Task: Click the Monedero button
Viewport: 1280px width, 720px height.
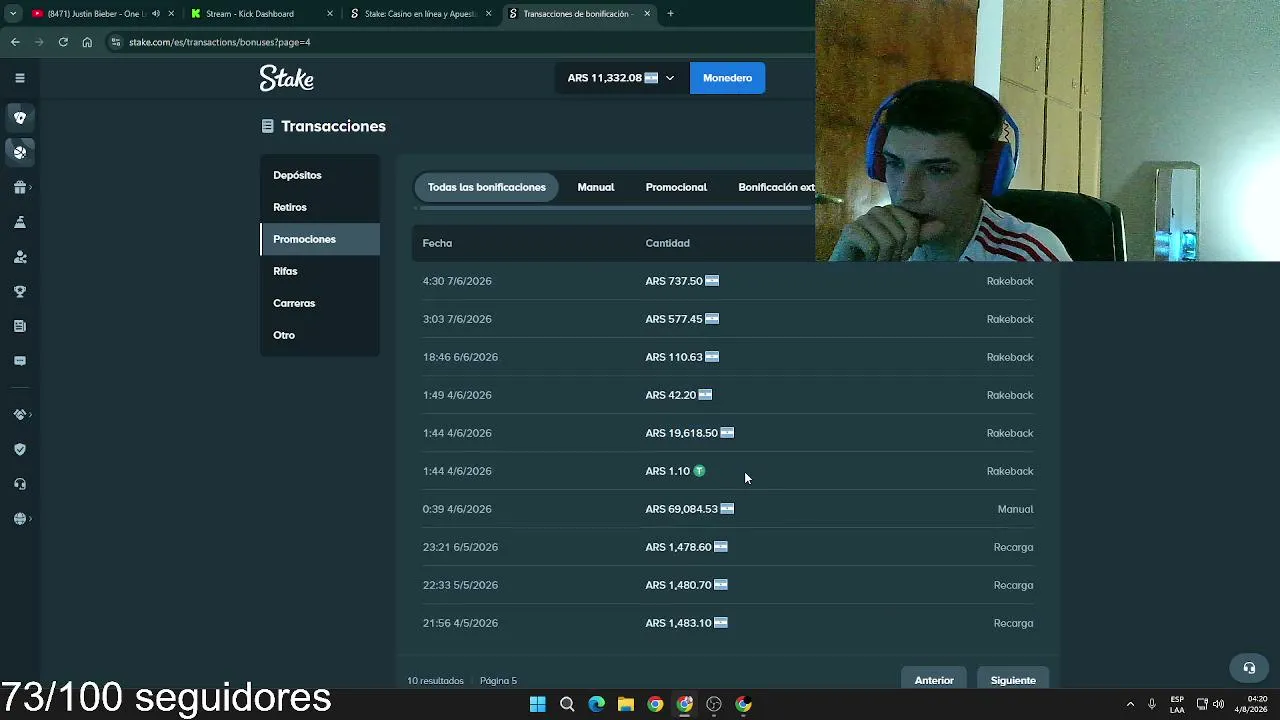Action: coord(727,78)
